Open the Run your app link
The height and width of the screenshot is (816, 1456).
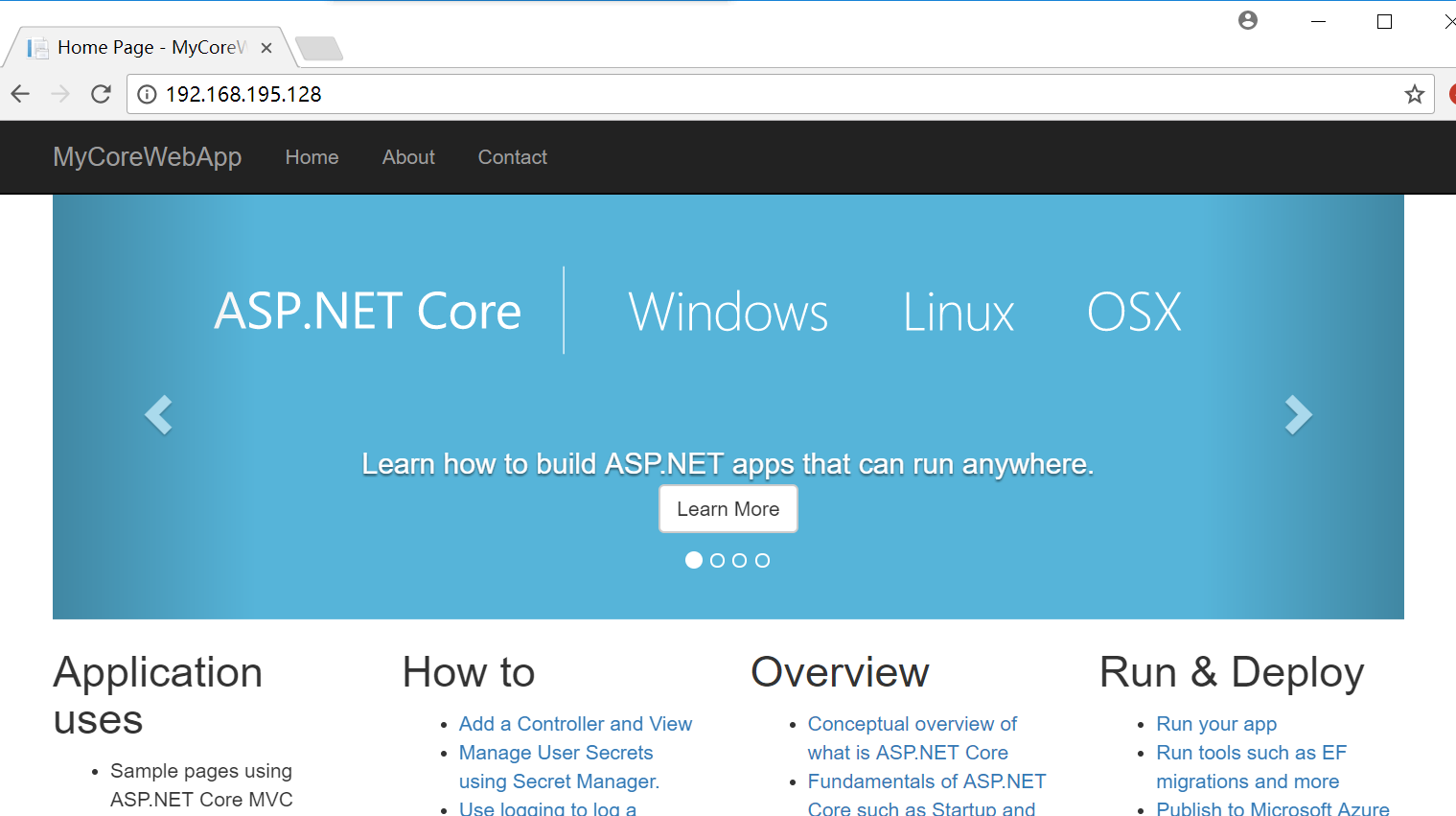pos(1216,724)
